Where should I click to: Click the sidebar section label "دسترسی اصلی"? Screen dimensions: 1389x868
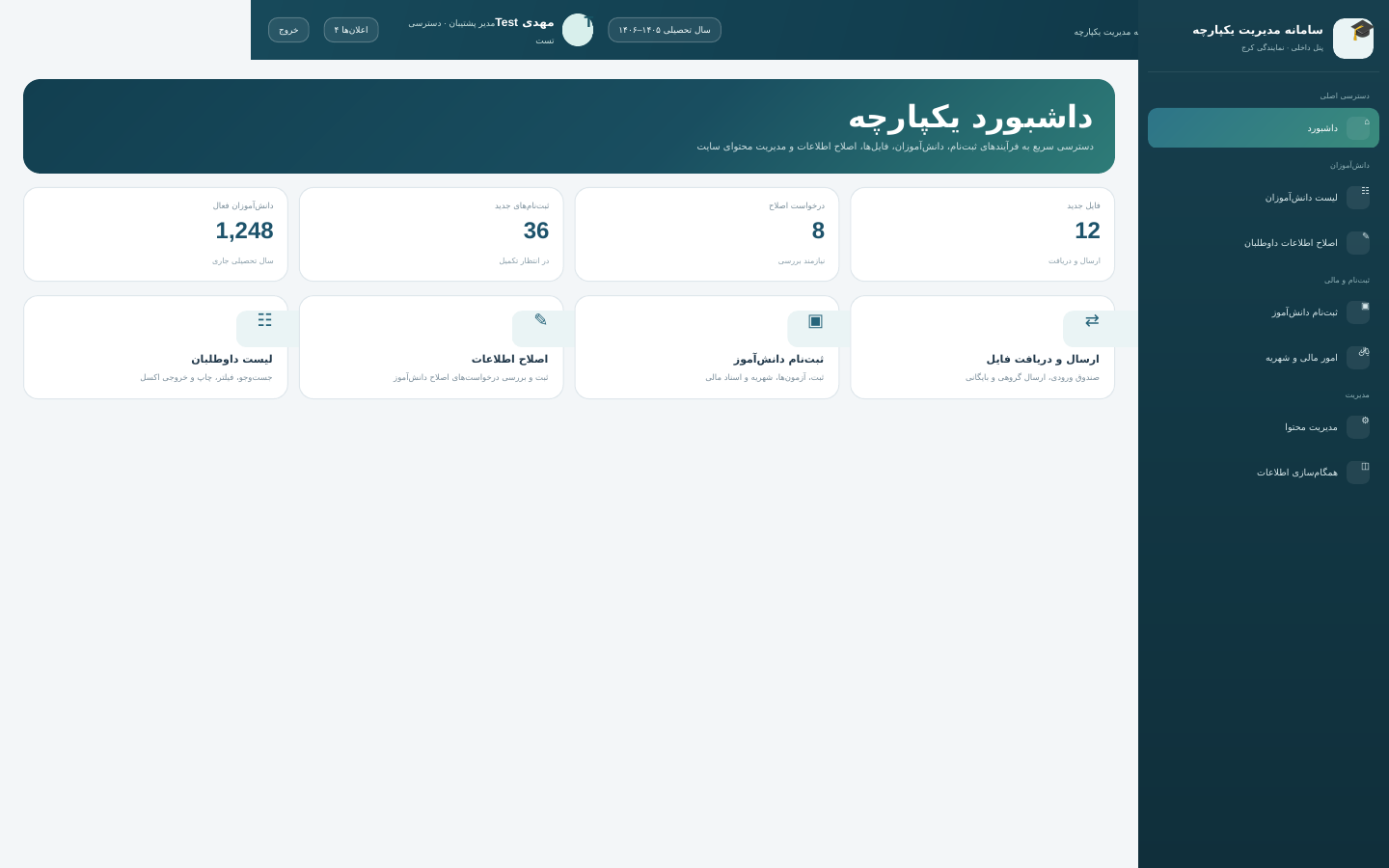pos(1345,96)
